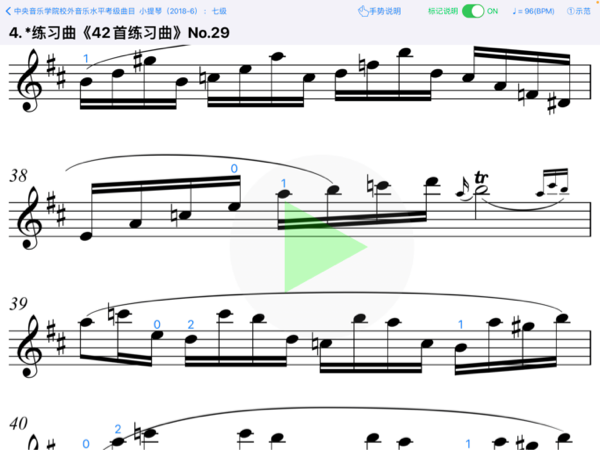Tap the treble clef on measure 38 staff

tap(29, 218)
